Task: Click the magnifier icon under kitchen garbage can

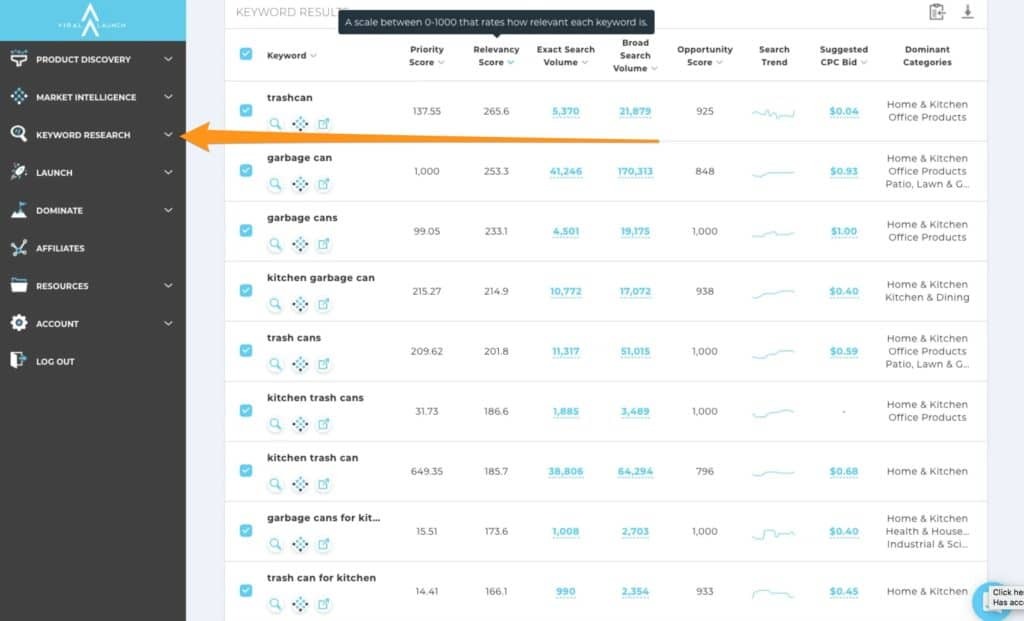Action: click(275, 304)
